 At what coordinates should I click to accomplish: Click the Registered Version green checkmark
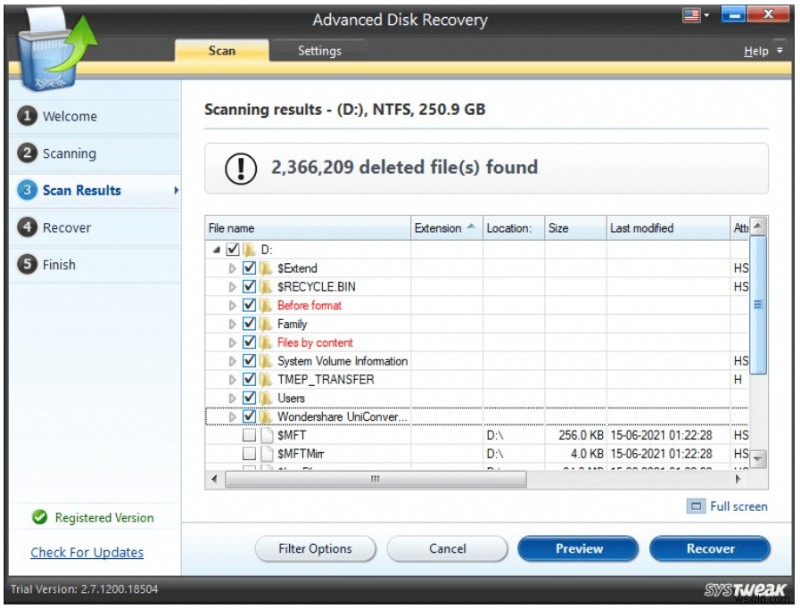click(x=38, y=518)
